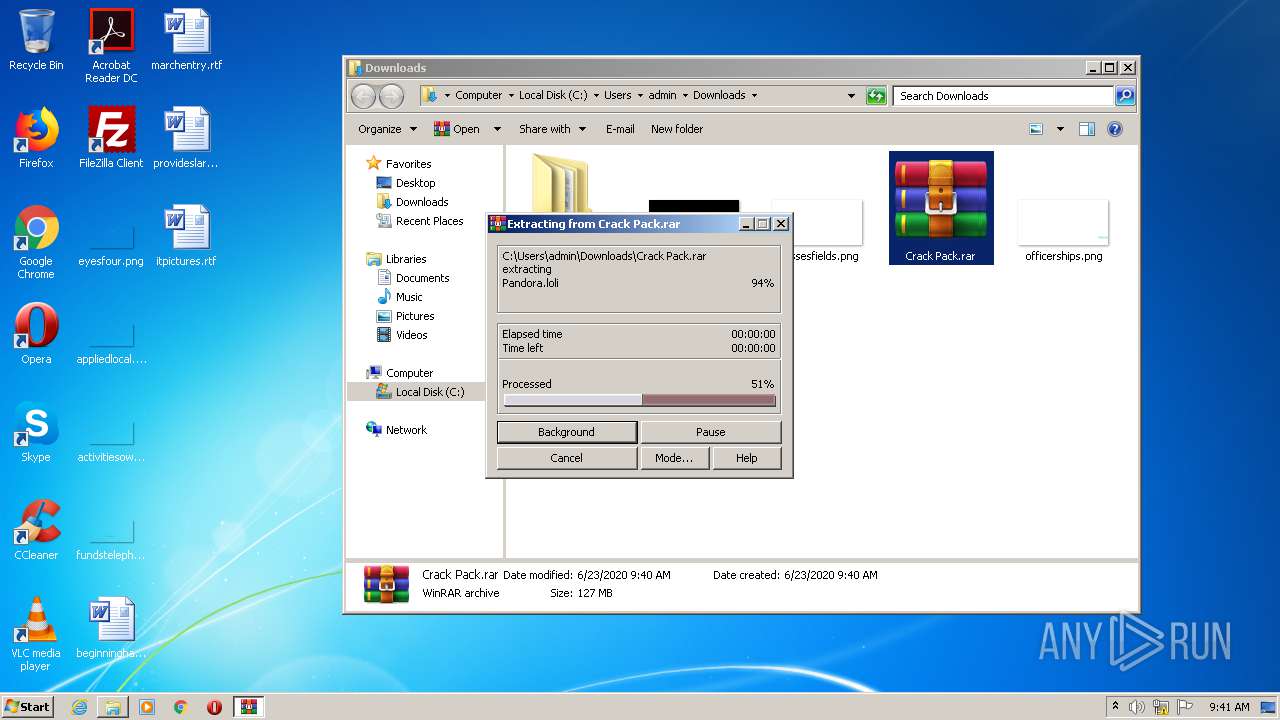This screenshot has width=1280, height=720.
Task: Click Open in the Explorer toolbar
Action: [456, 129]
